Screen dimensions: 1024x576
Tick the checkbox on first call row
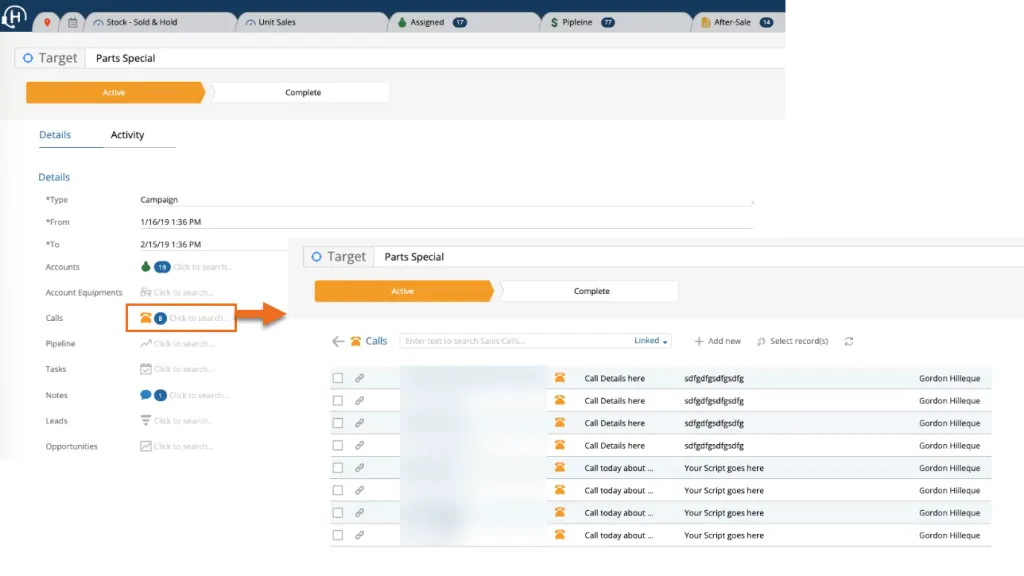pos(338,378)
